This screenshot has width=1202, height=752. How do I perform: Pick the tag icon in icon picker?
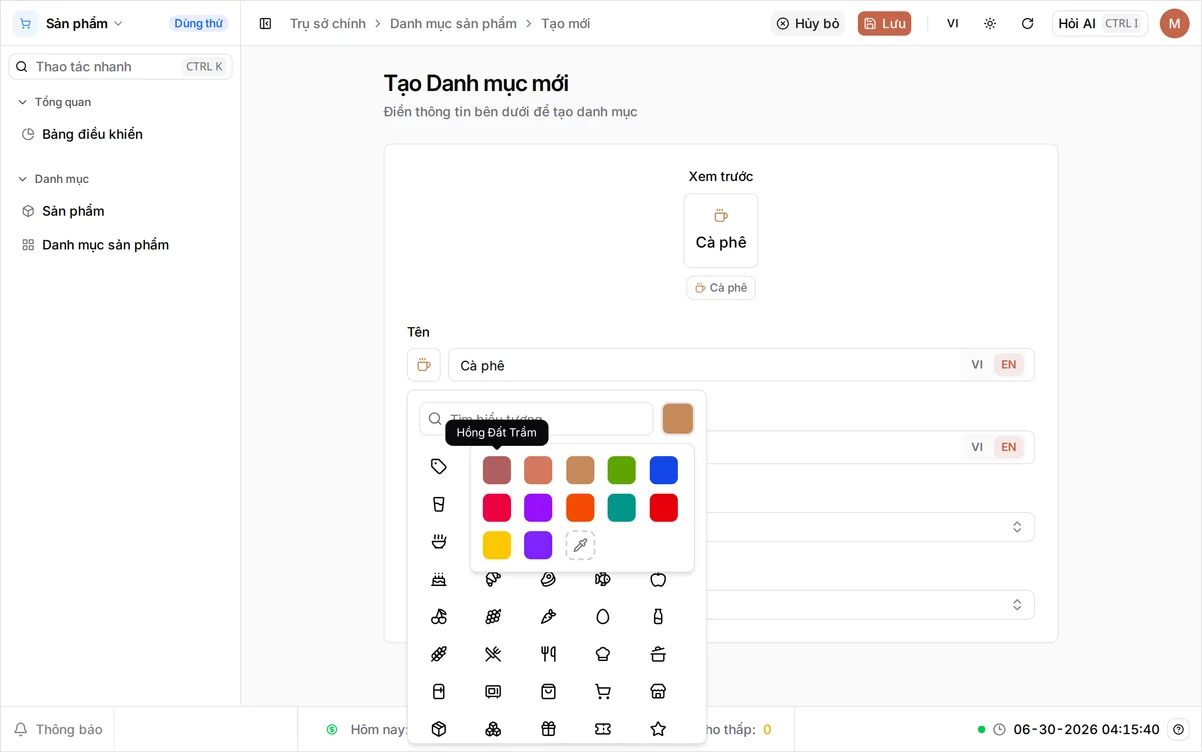(x=438, y=466)
